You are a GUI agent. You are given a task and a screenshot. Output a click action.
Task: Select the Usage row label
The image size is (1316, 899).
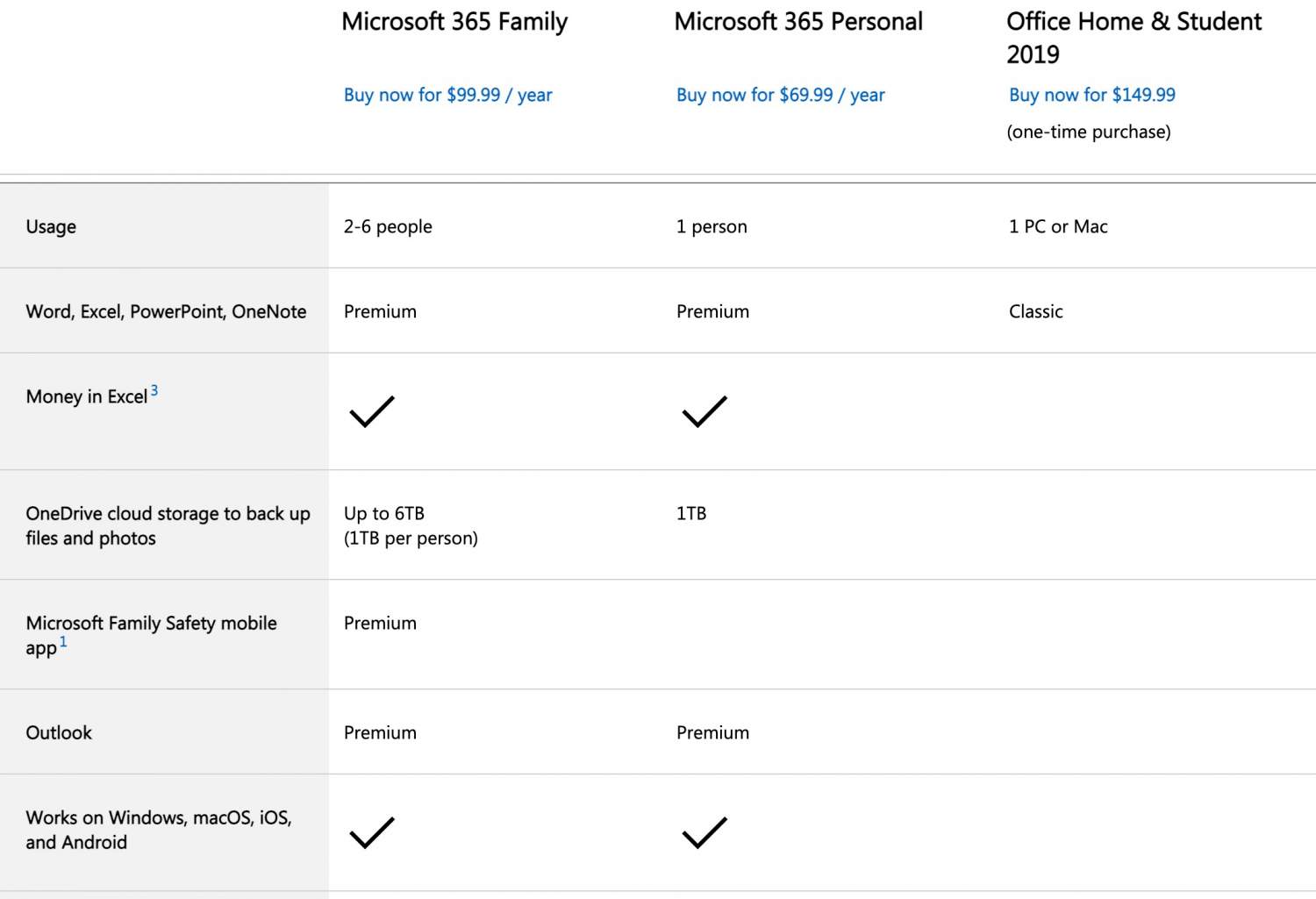click(x=51, y=226)
